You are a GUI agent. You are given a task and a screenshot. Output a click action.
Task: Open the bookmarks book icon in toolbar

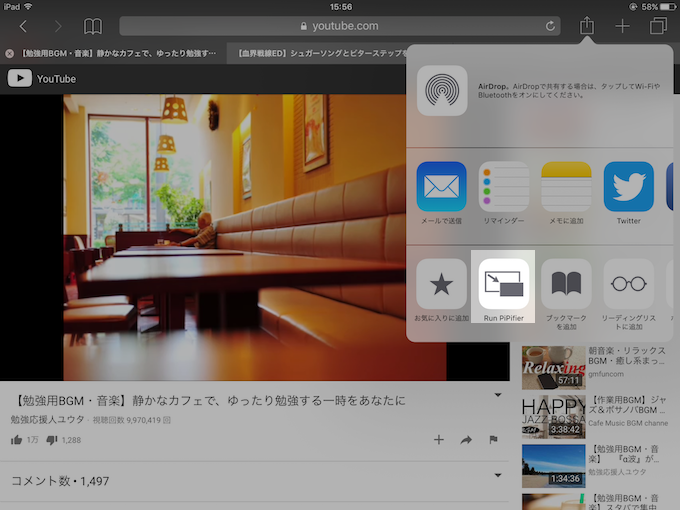pos(93,26)
